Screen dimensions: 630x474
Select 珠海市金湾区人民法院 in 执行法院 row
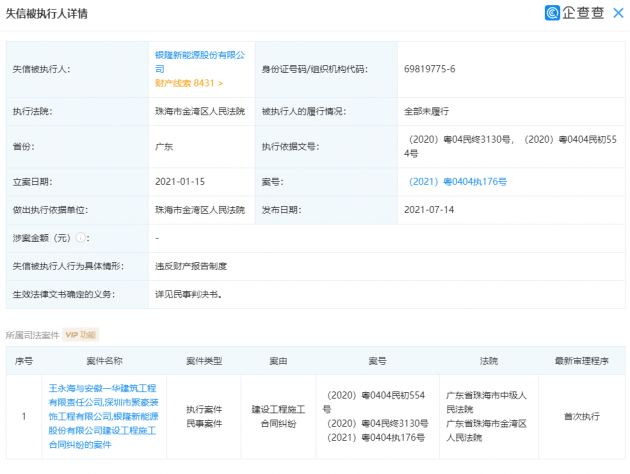[200, 111]
